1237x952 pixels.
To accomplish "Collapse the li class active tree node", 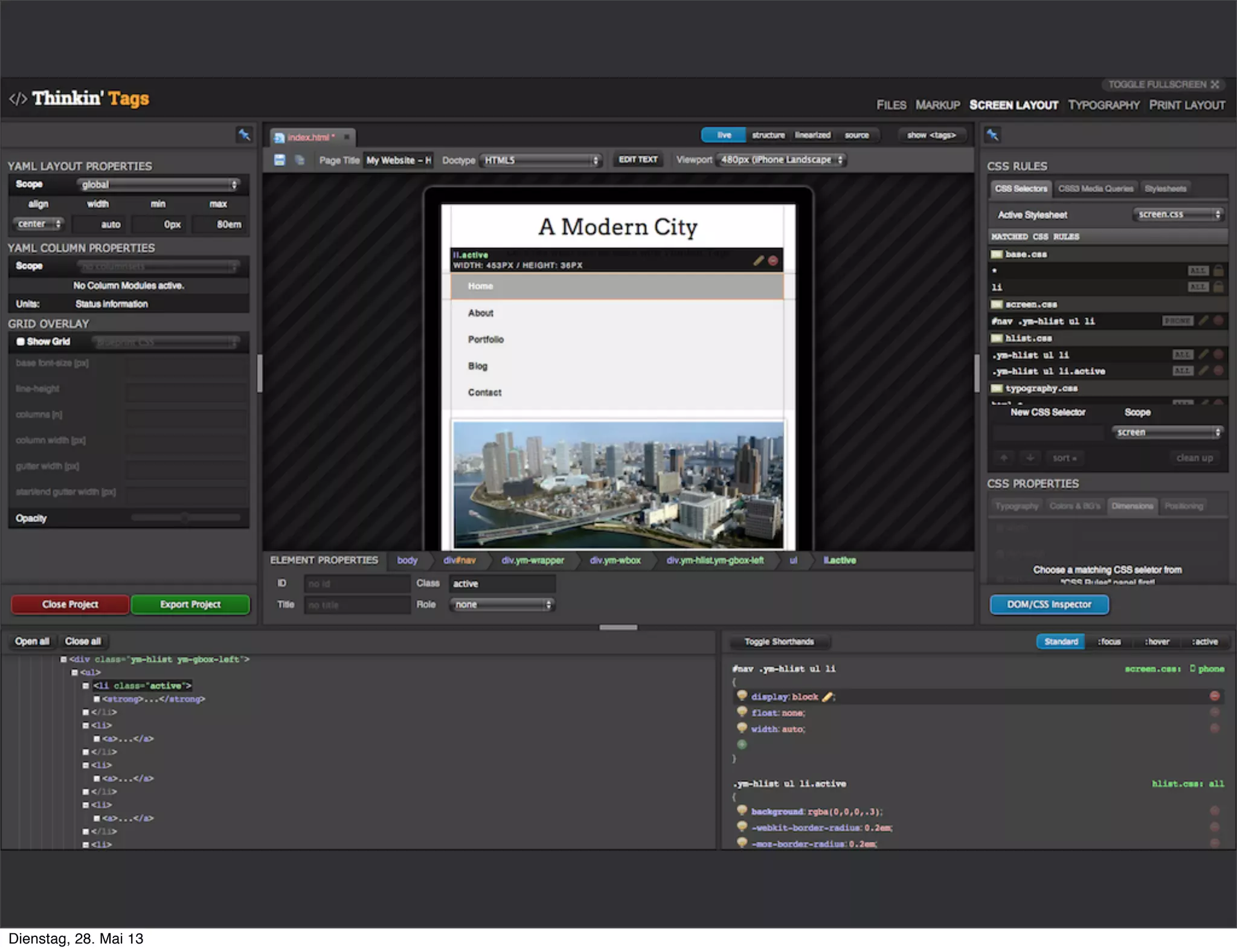I will (x=86, y=686).
